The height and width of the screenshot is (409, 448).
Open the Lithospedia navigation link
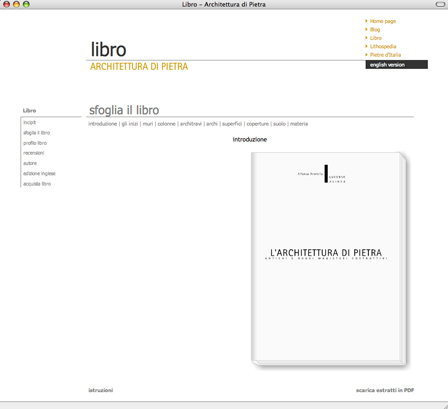[383, 46]
